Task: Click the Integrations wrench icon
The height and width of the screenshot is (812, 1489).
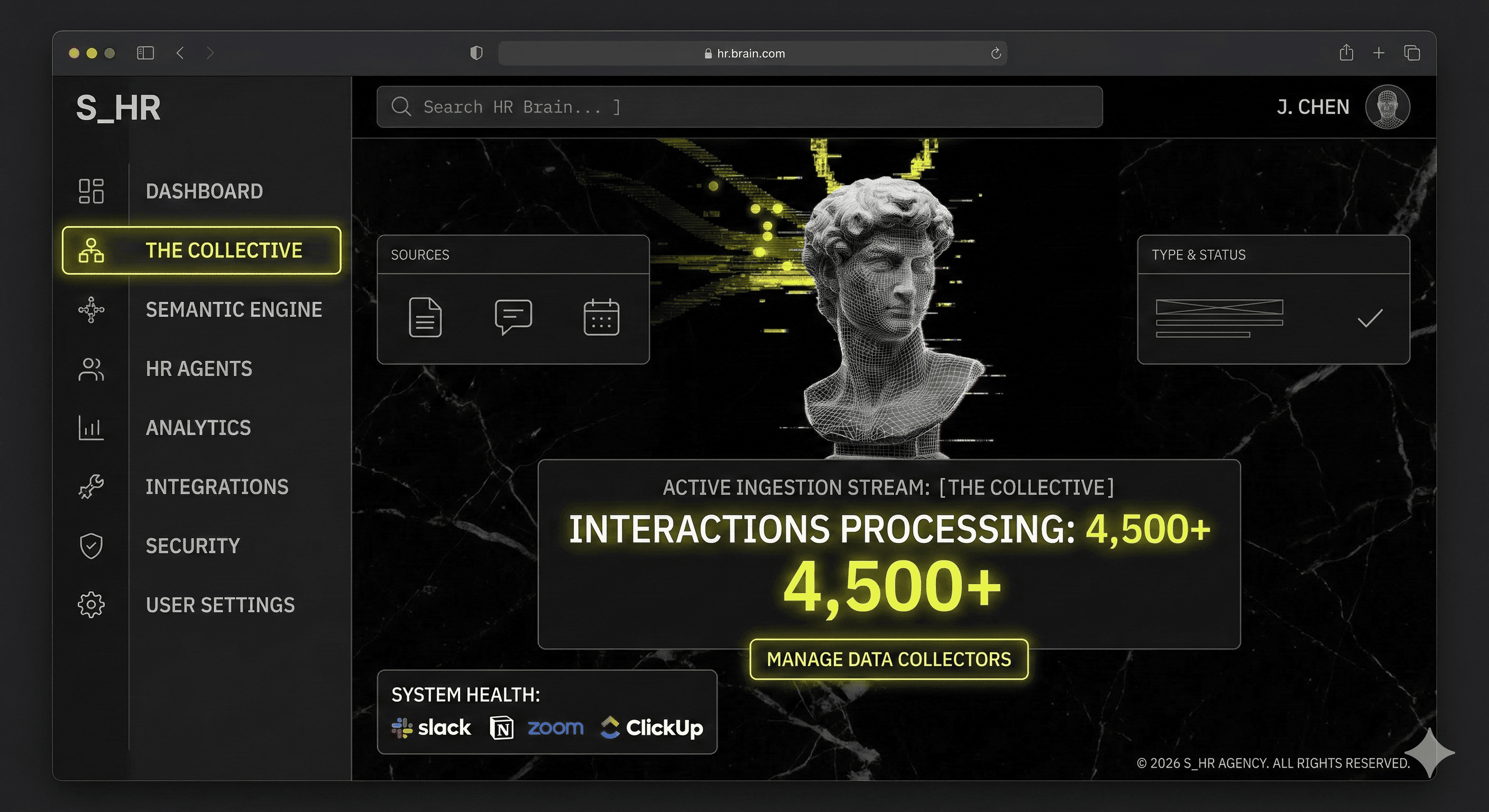Action: point(91,487)
